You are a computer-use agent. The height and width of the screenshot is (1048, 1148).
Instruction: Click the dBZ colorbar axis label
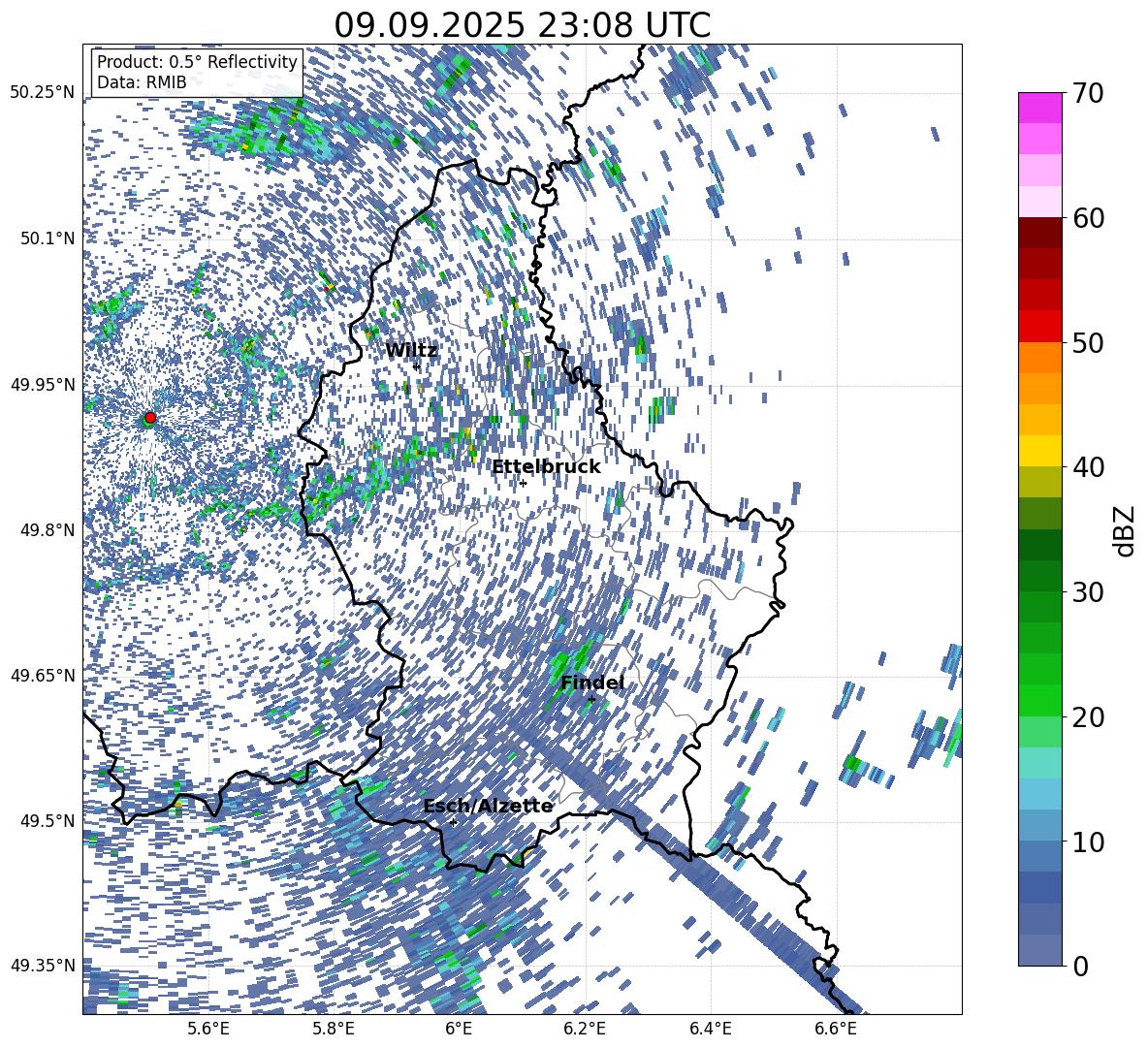click(x=1125, y=530)
